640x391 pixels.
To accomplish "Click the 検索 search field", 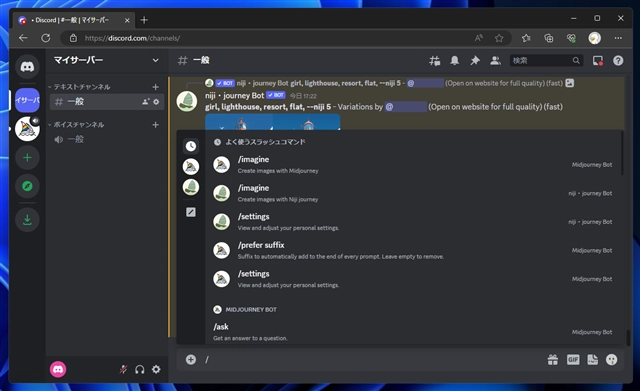I will (x=546, y=61).
